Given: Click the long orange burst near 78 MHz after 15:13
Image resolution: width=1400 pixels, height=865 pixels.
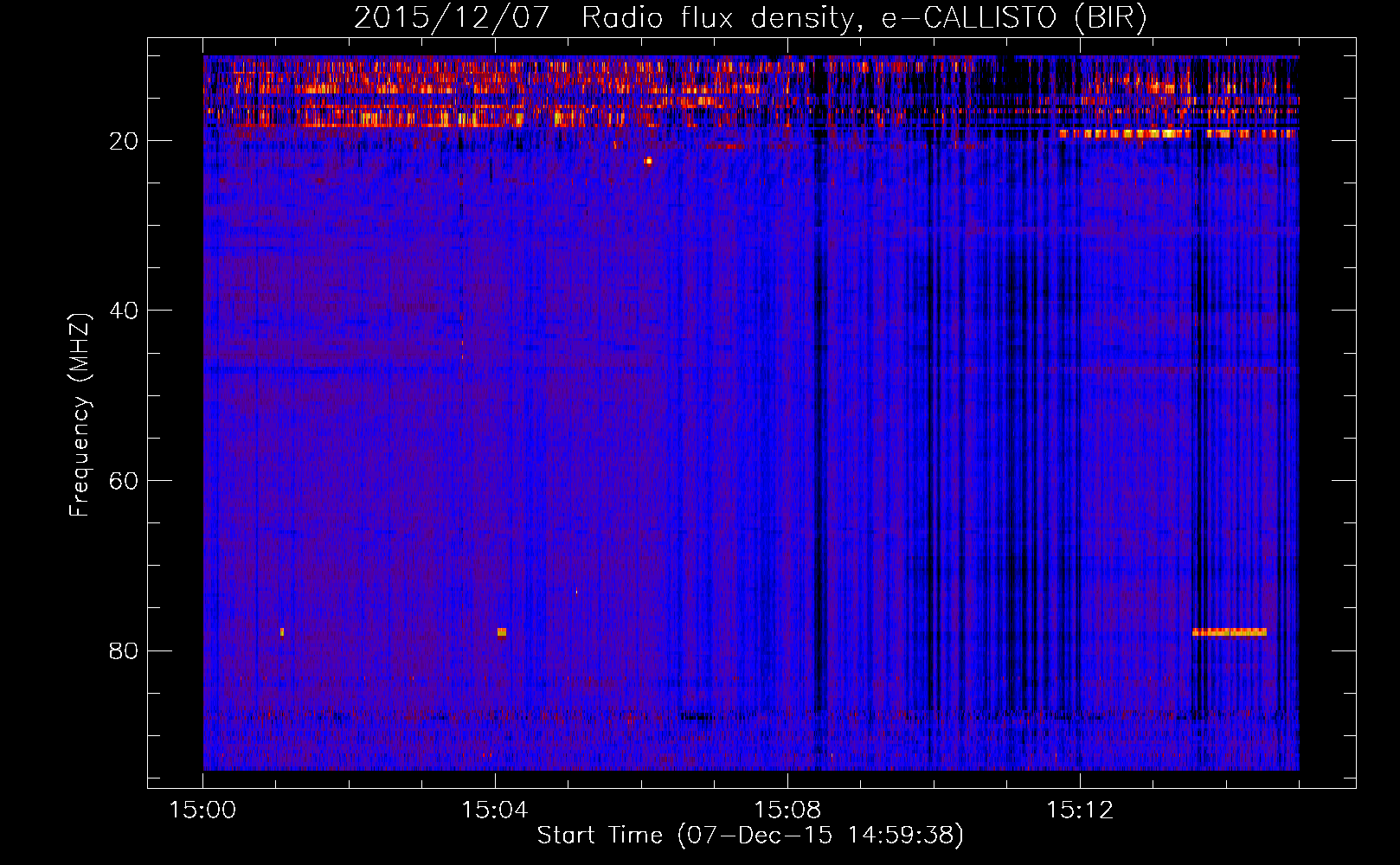Looking at the screenshot, I should 1230,632.
